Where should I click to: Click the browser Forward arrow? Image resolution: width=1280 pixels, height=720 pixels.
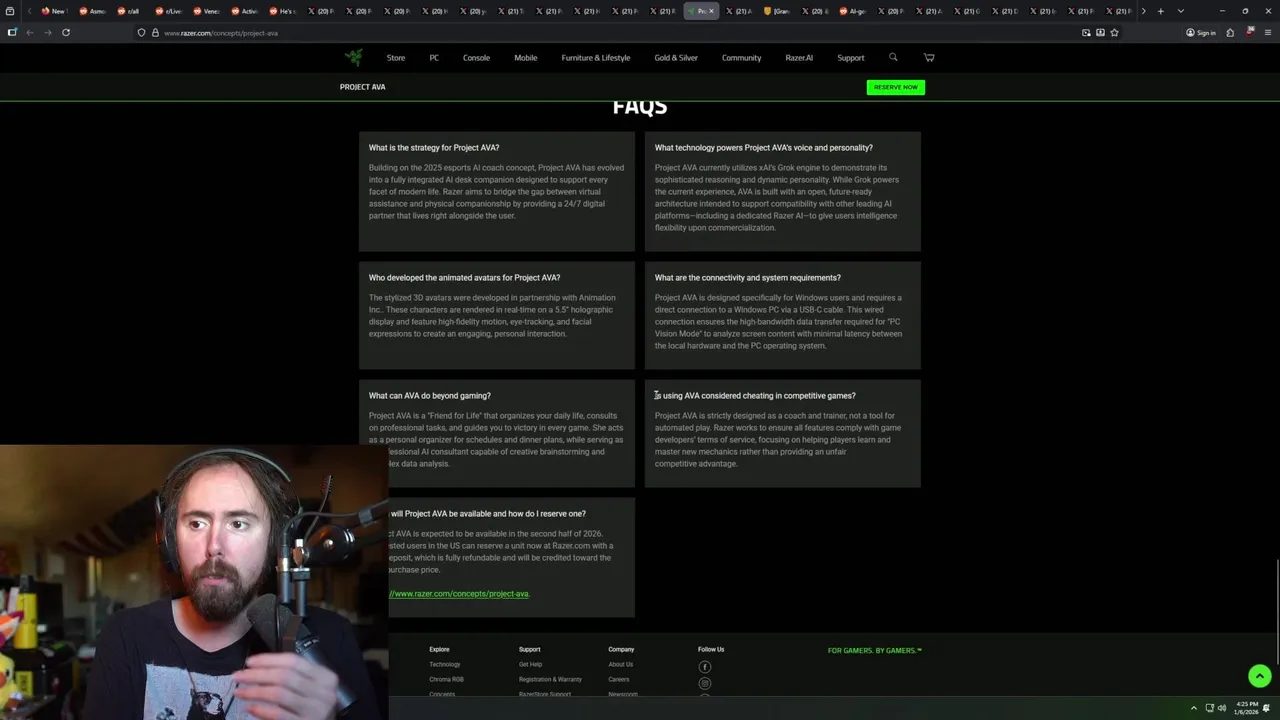pyautogui.click(x=47, y=32)
